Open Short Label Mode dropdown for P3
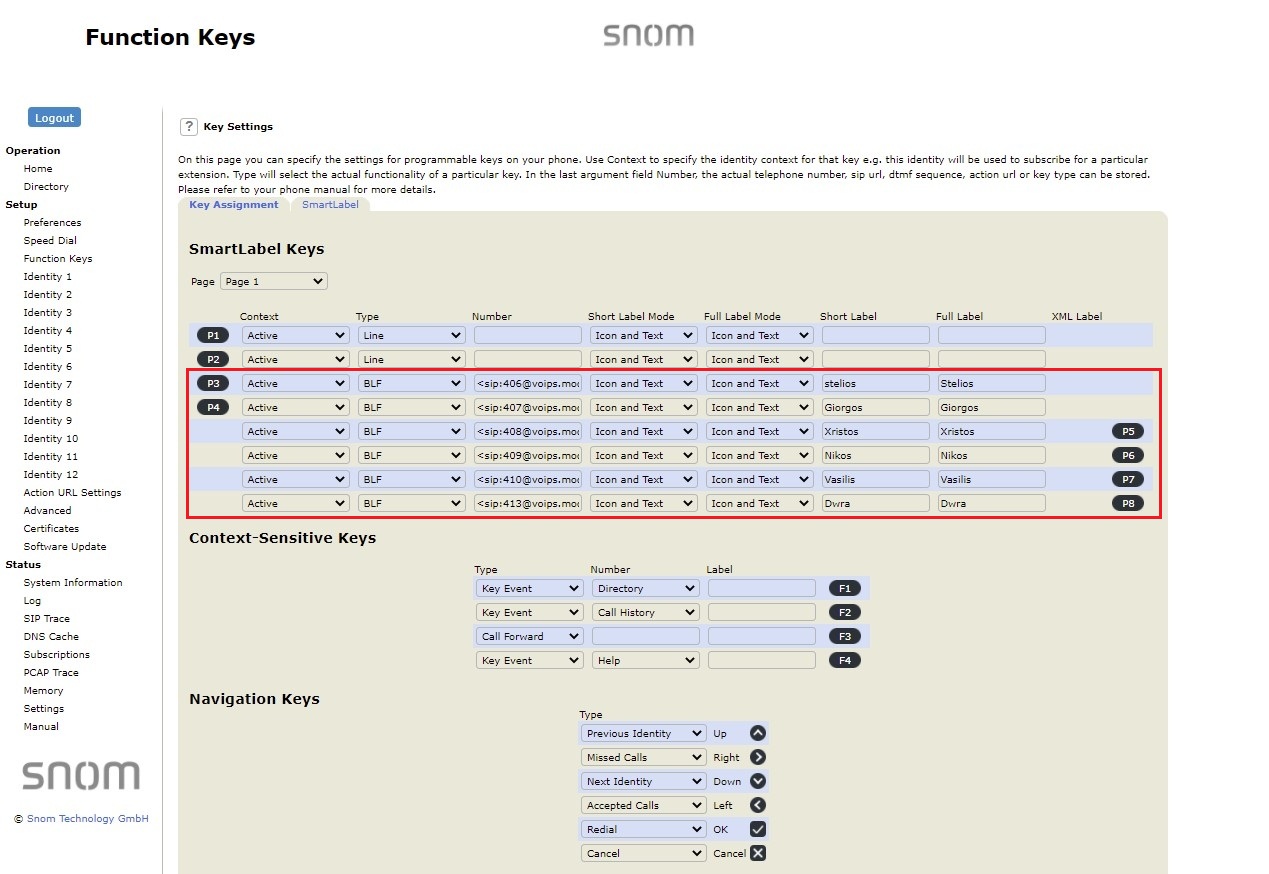The image size is (1269, 874). (x=643, y=383)
